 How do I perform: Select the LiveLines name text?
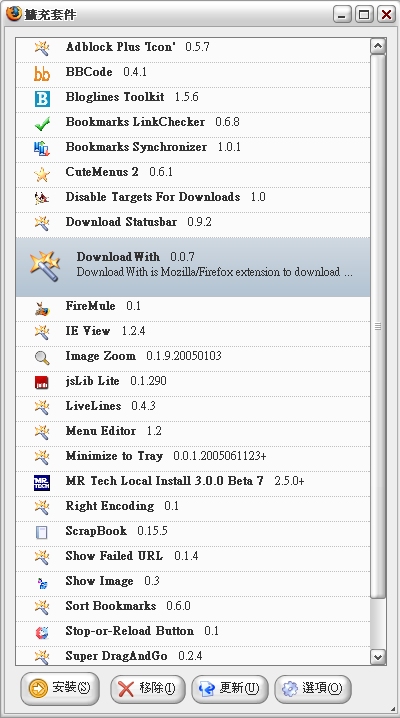coord(93,406)
